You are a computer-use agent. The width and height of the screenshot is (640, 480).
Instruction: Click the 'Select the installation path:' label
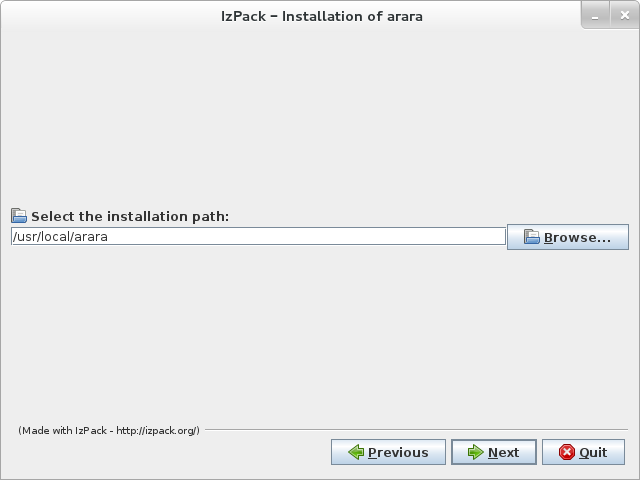coord(130,216)
